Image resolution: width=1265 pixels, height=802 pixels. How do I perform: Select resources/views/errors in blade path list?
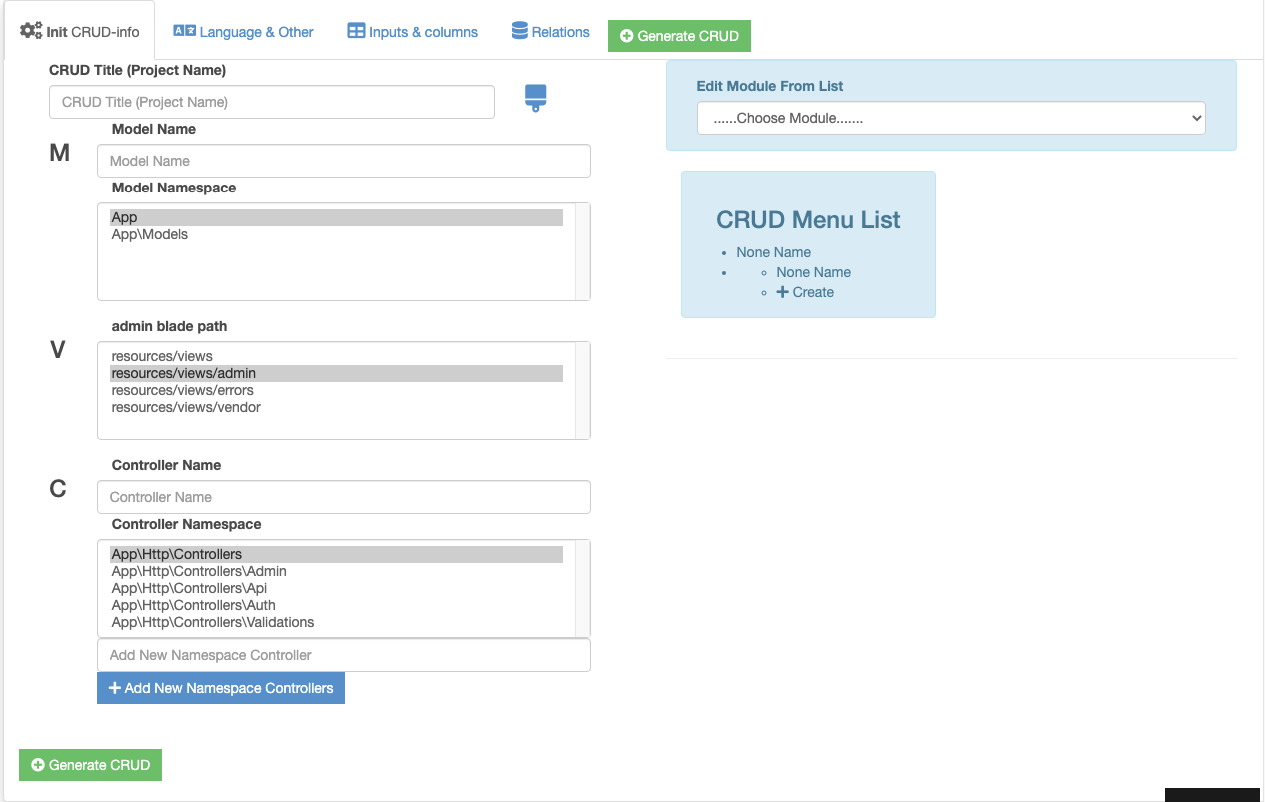click(x=183, y=390)
